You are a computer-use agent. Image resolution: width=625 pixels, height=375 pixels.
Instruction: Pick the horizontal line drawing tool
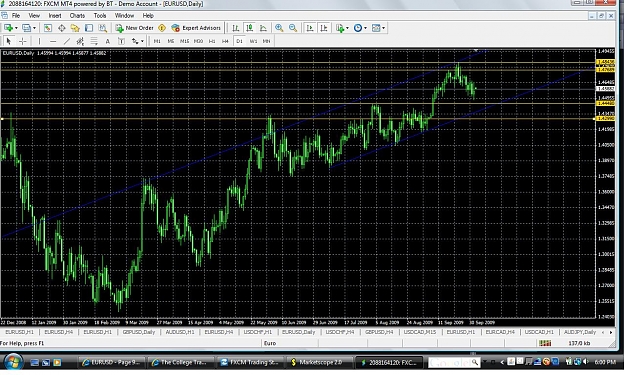tap(53, 41)
